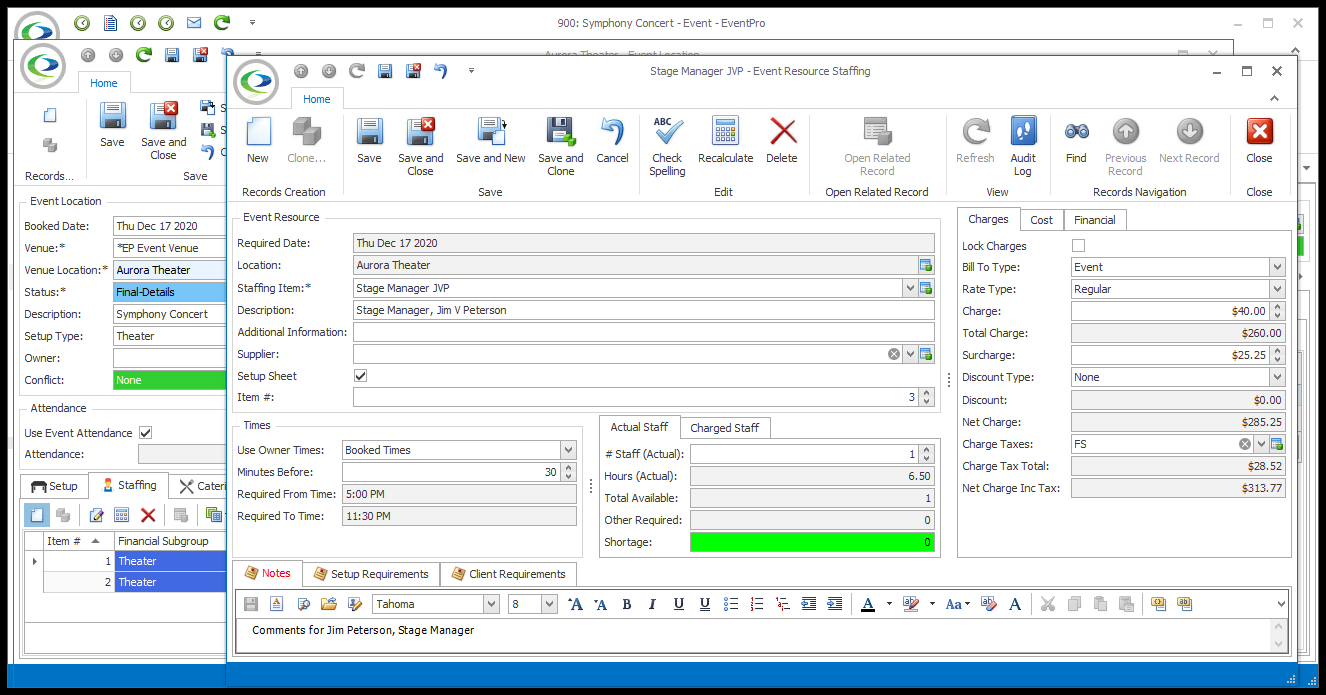Click the undo arrow in the Staffing window title bar

tap(441, 71)
